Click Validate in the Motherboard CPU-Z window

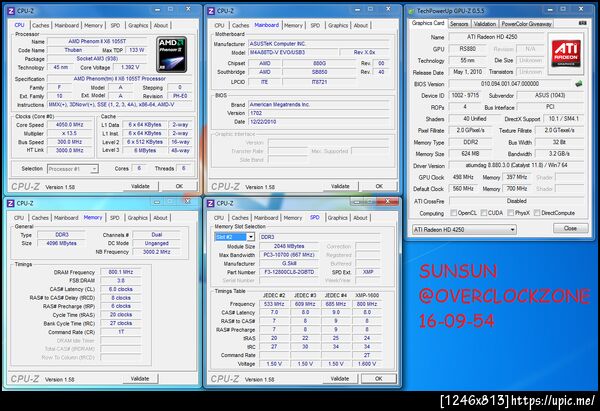point(340,186)
